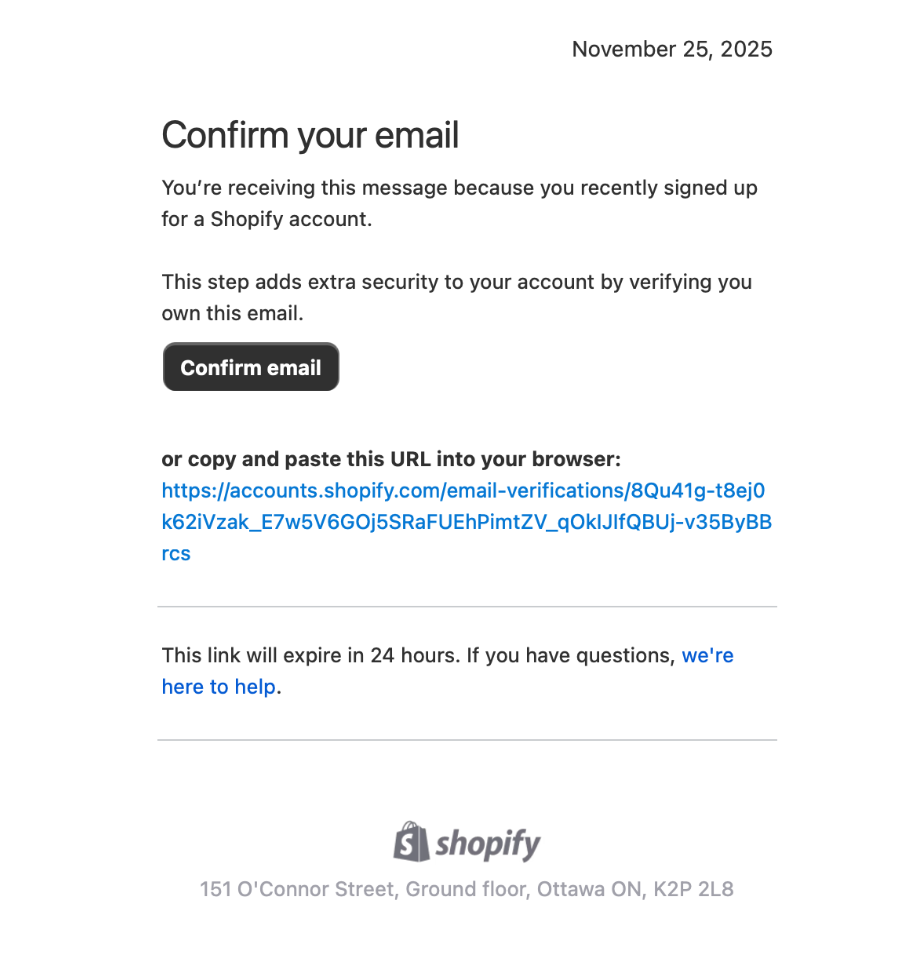Viewport: 913px width, 953px height.
Task: Click the "You're receiving this message" paragraph
Action: click(x=459, y=188)
